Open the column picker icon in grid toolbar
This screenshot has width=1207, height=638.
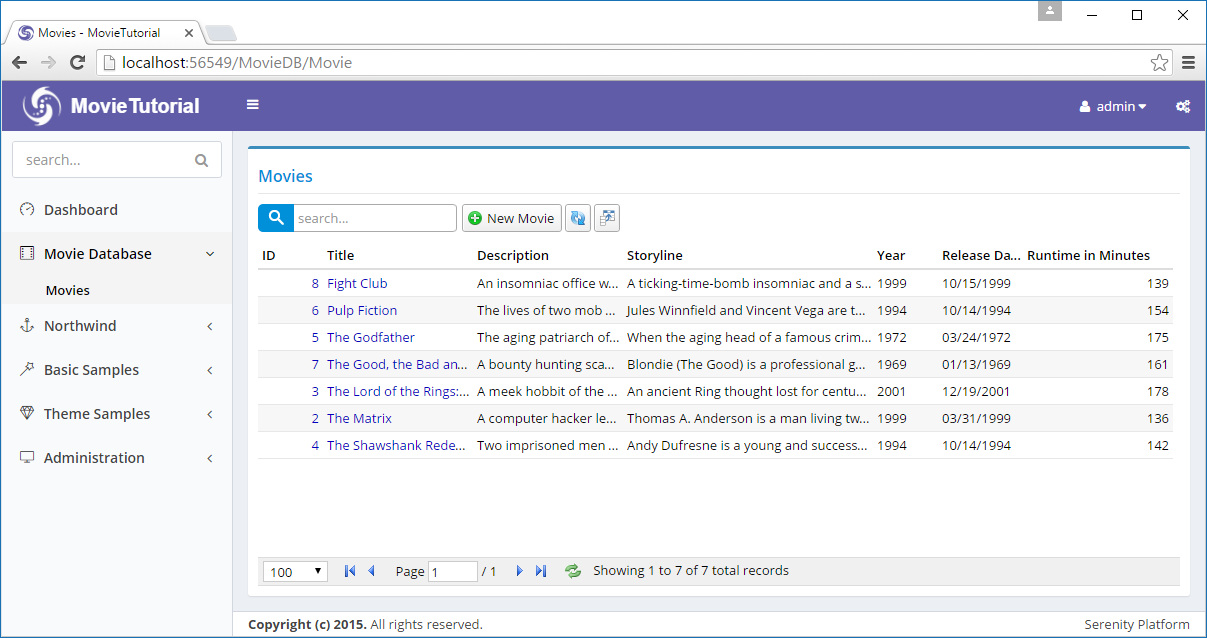607,218
